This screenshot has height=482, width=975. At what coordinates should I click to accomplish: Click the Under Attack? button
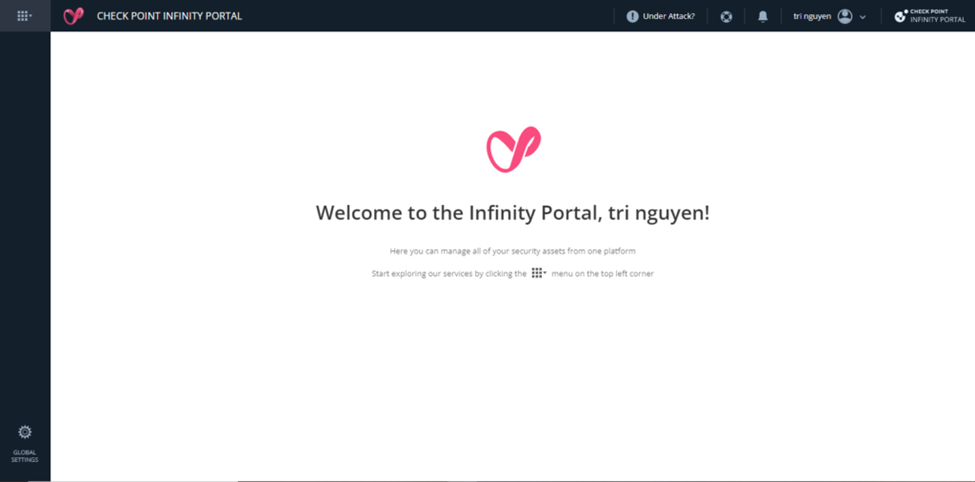(x=660, y=17)
